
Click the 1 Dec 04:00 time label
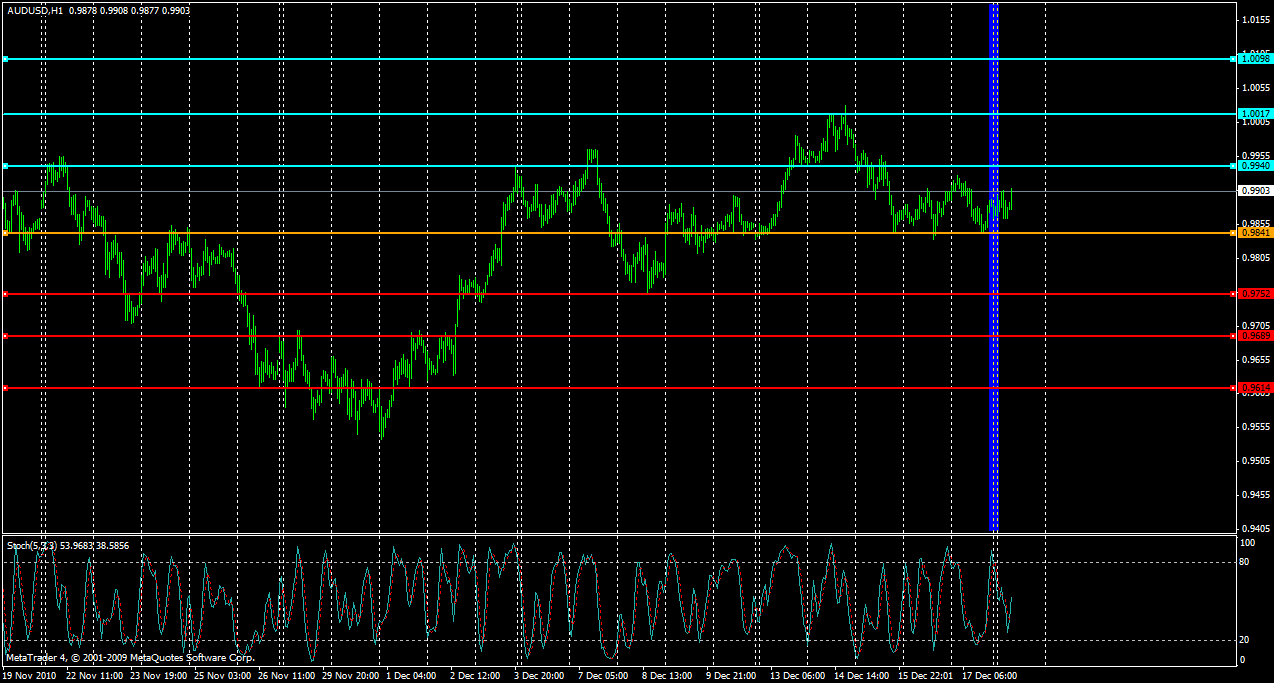point(411,676)
